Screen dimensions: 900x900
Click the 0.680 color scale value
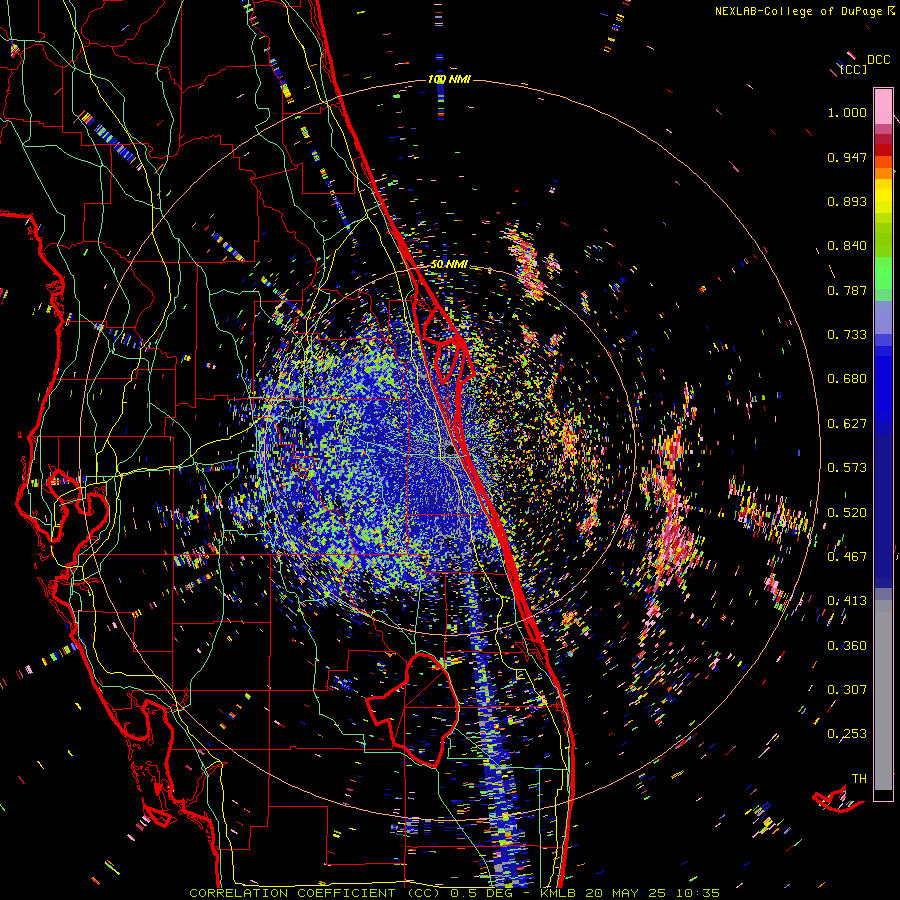click(x=847, y=379)
